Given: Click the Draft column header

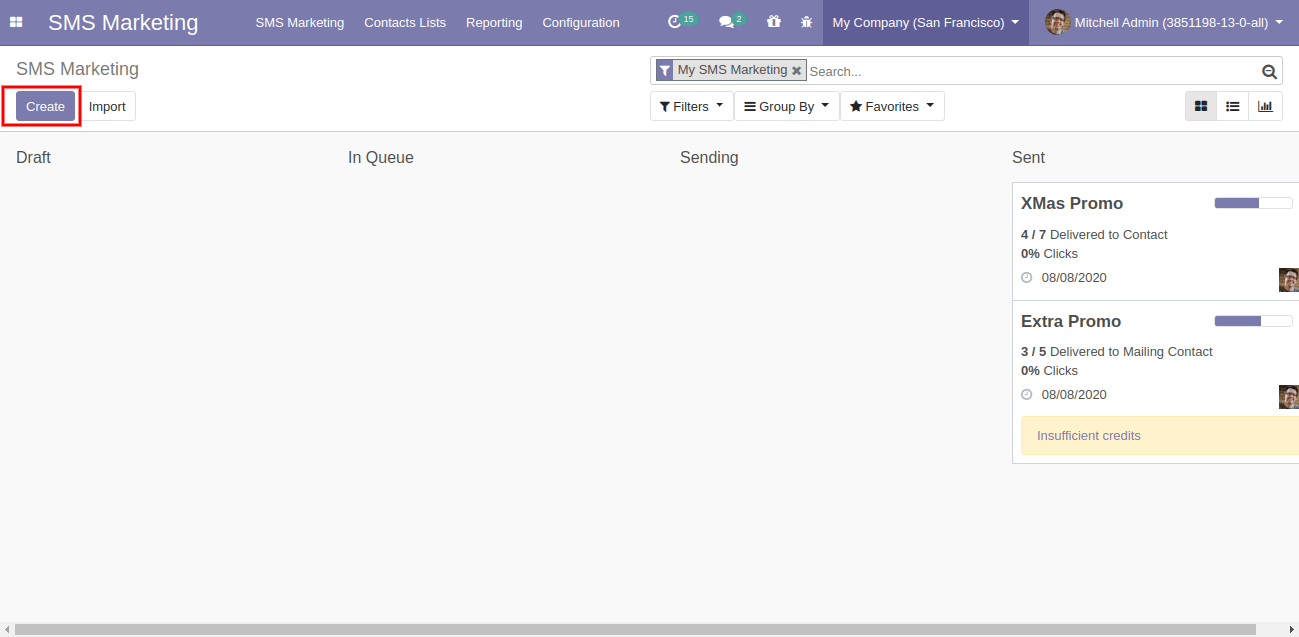Looking at the screenshot, I should coord(33,157).
